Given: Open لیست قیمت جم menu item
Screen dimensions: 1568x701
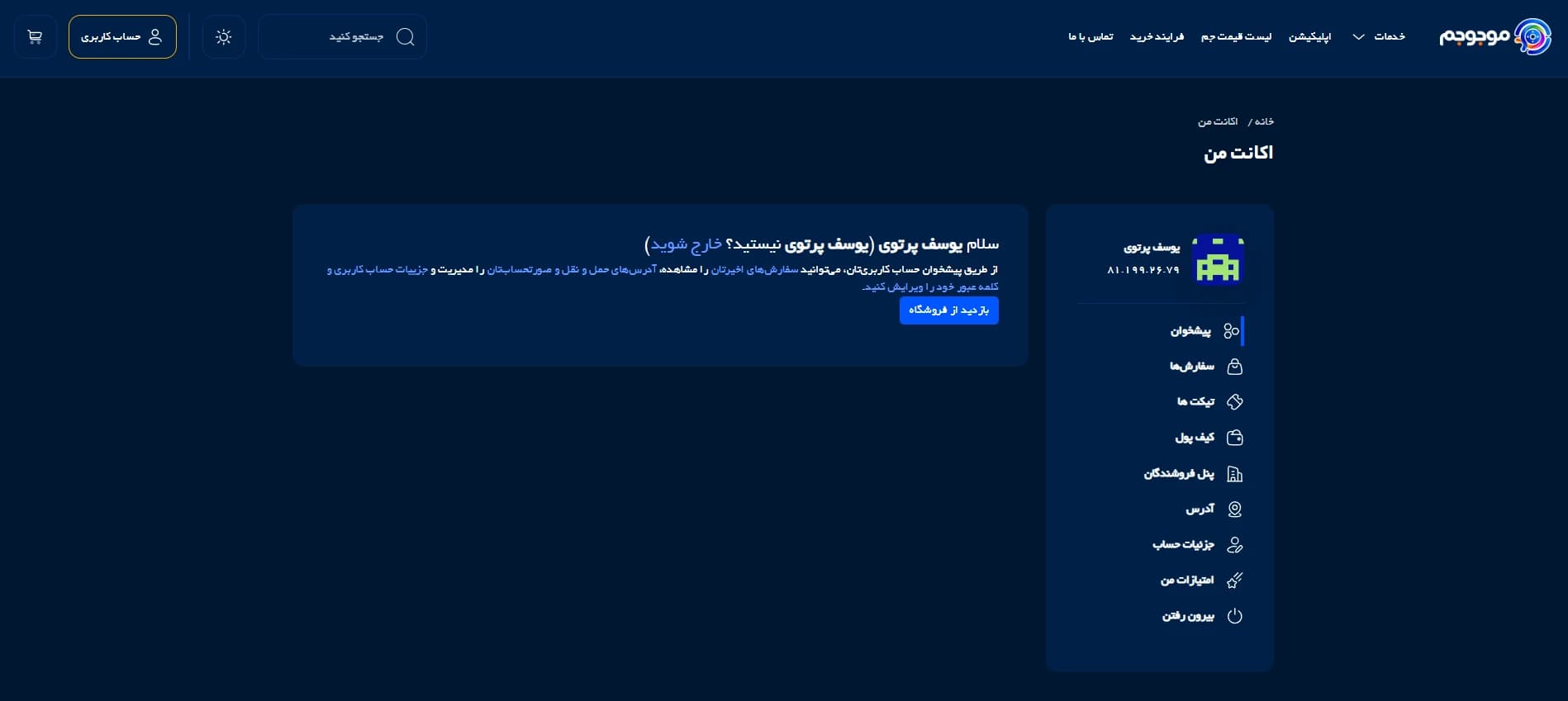Looking at the screenshot, I should tap(1236, 37).
